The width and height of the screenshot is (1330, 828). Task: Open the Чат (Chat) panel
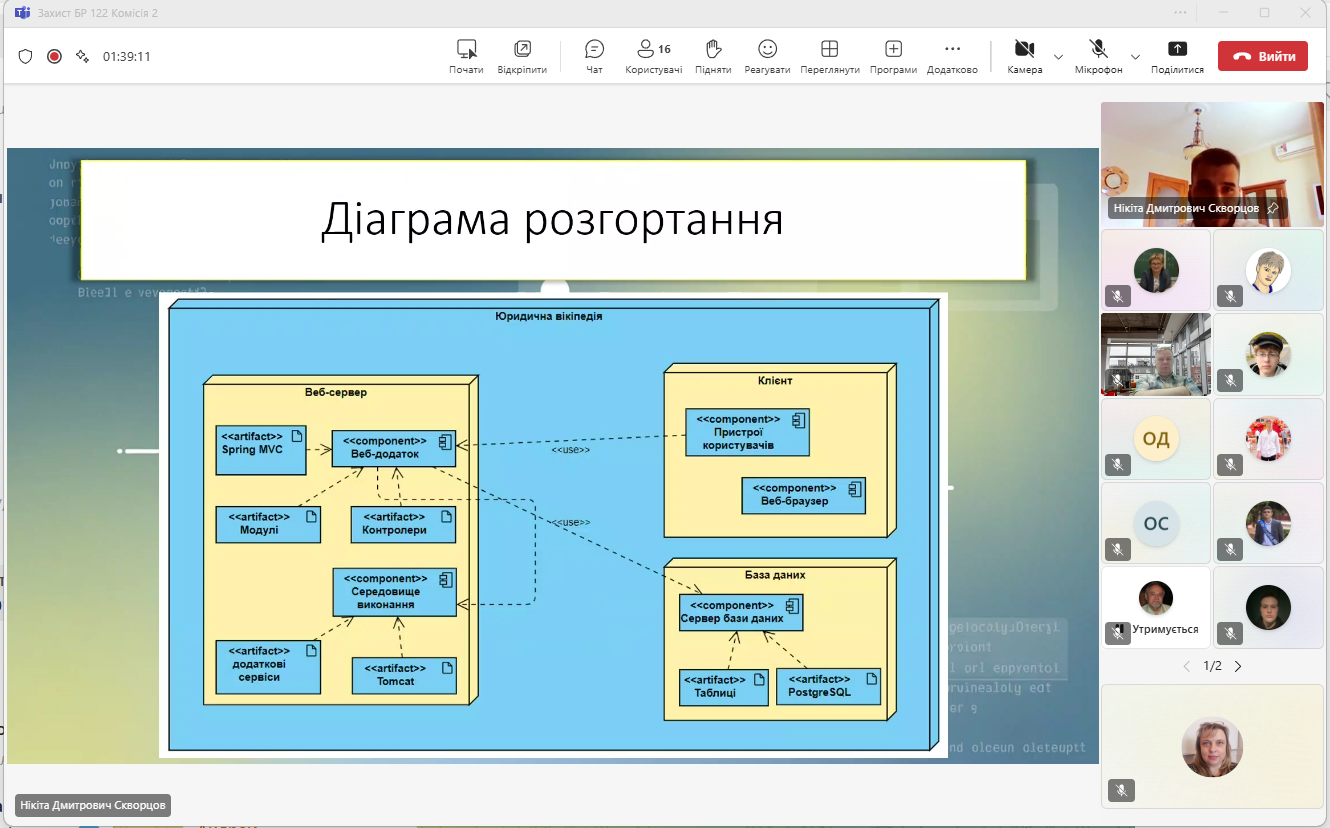coord(594,56)
